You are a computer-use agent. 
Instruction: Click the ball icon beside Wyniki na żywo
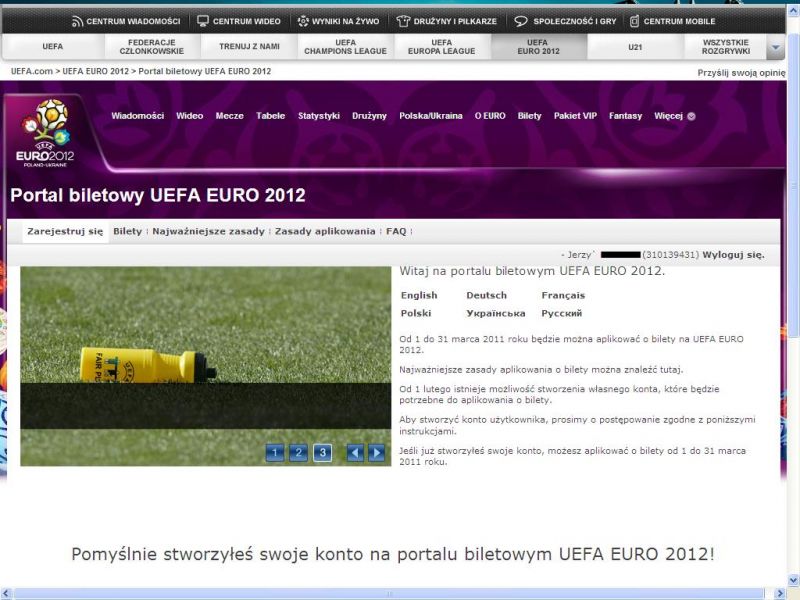303,21
